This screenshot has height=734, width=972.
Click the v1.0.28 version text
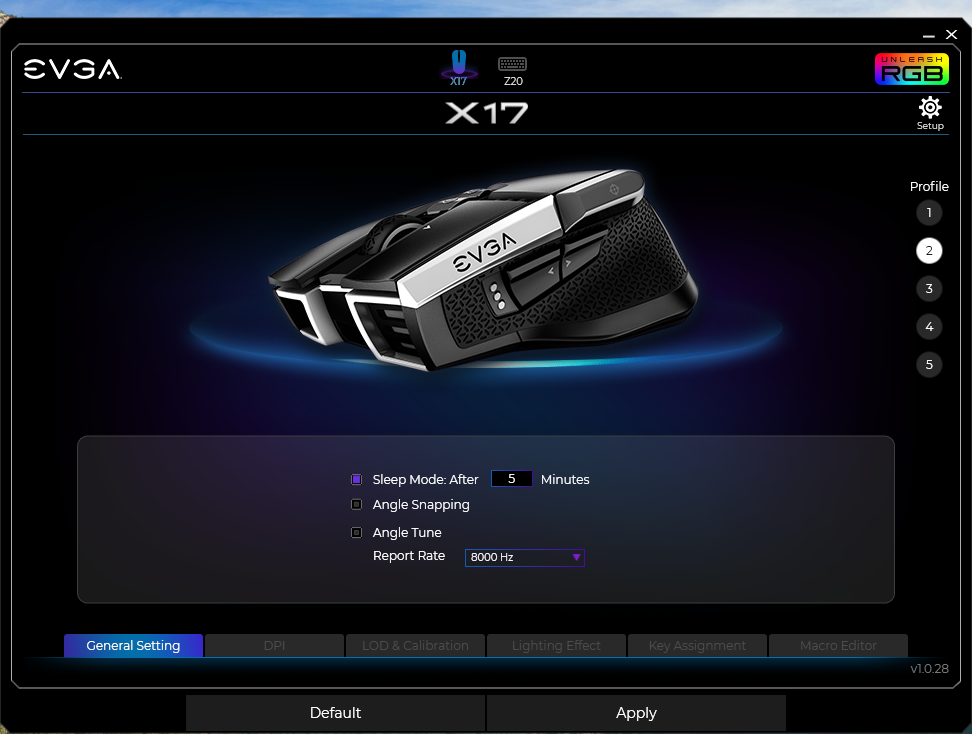click(x=929, y=668)
